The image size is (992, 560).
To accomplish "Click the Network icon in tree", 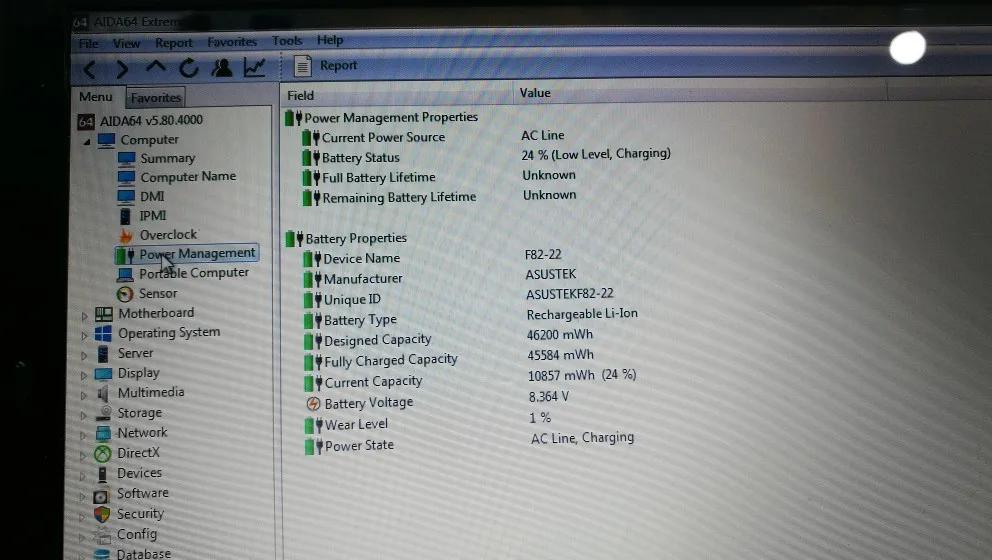I will [103, 433].
